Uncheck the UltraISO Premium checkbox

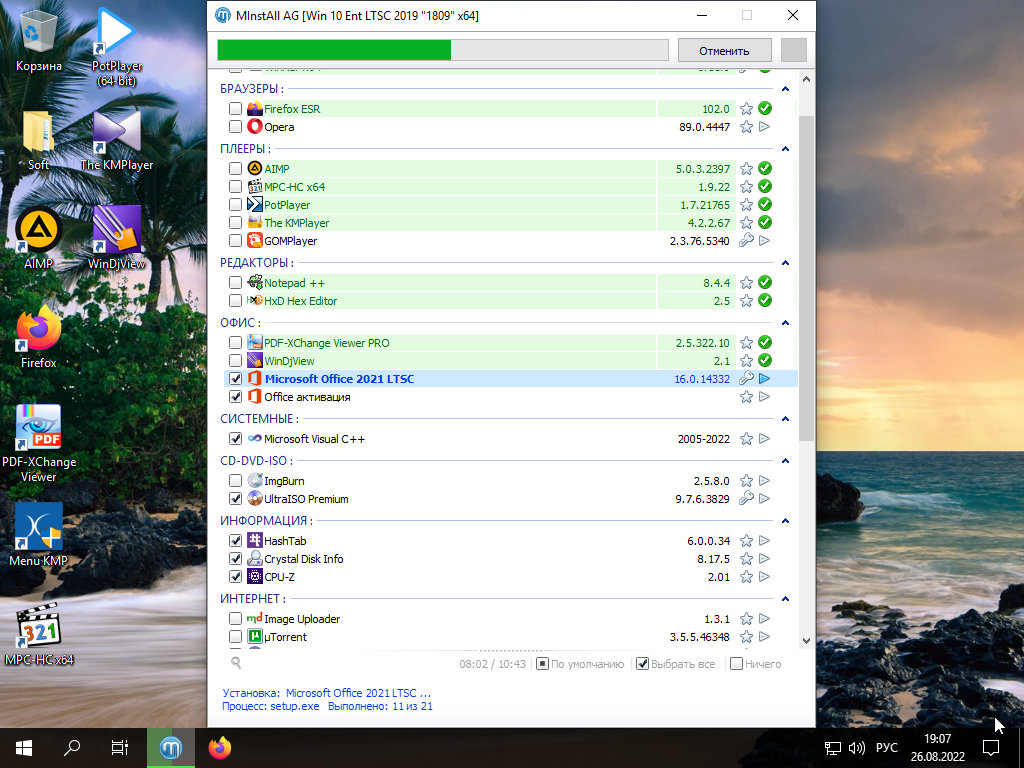(236, 499)
